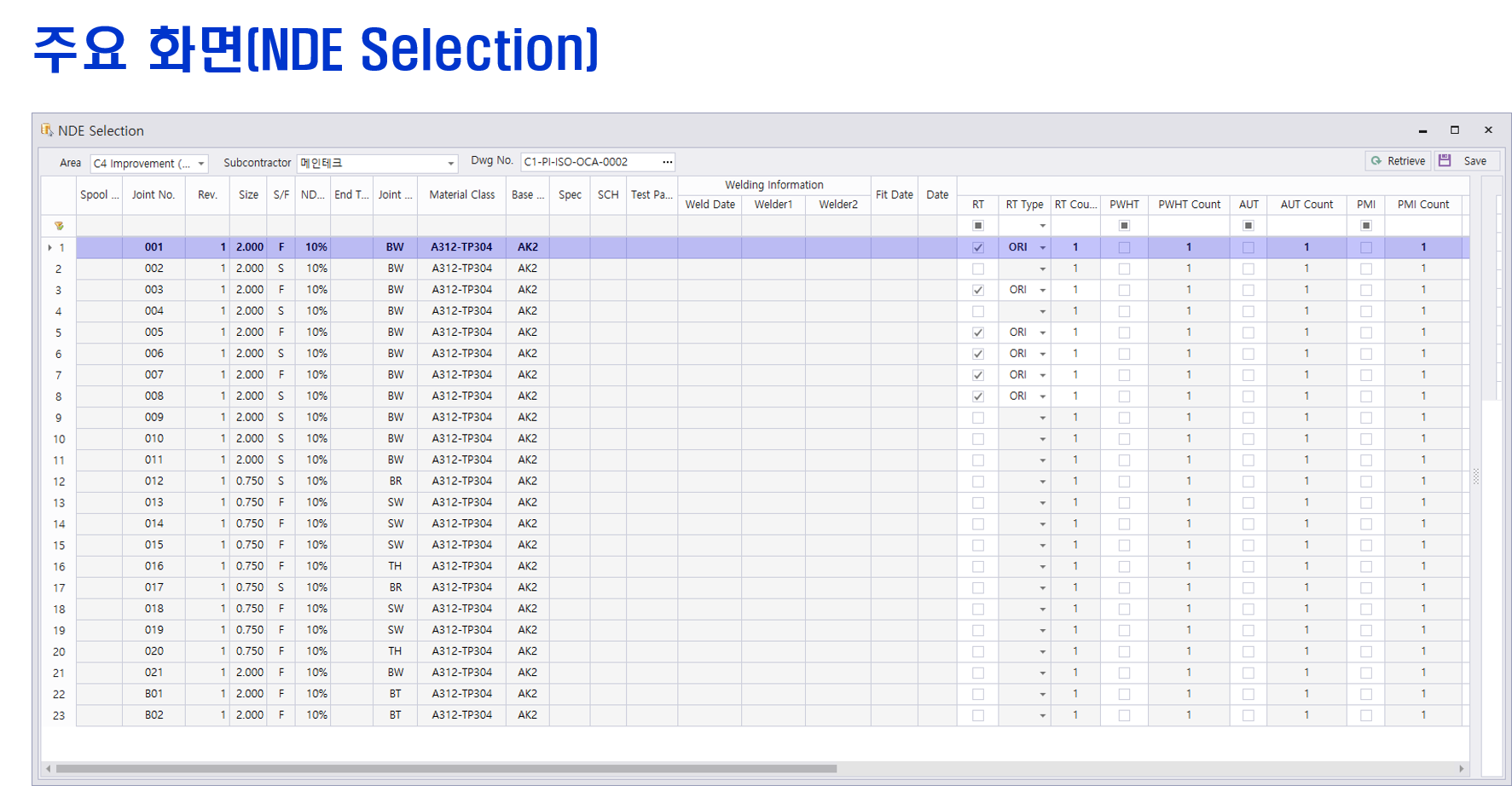Expand the Subcontractor dropdown
Image resolution: width=1512 pixels, height=786 pixels.
click(x=450, y=164)
